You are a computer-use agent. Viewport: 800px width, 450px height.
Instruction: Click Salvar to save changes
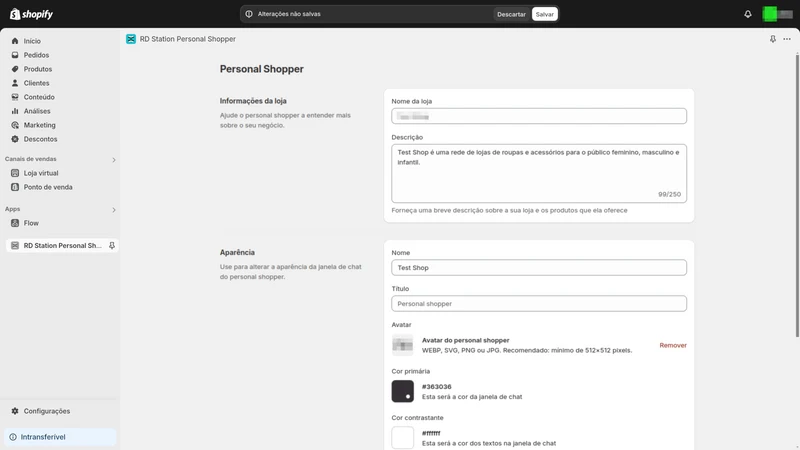tap(544, 14)
